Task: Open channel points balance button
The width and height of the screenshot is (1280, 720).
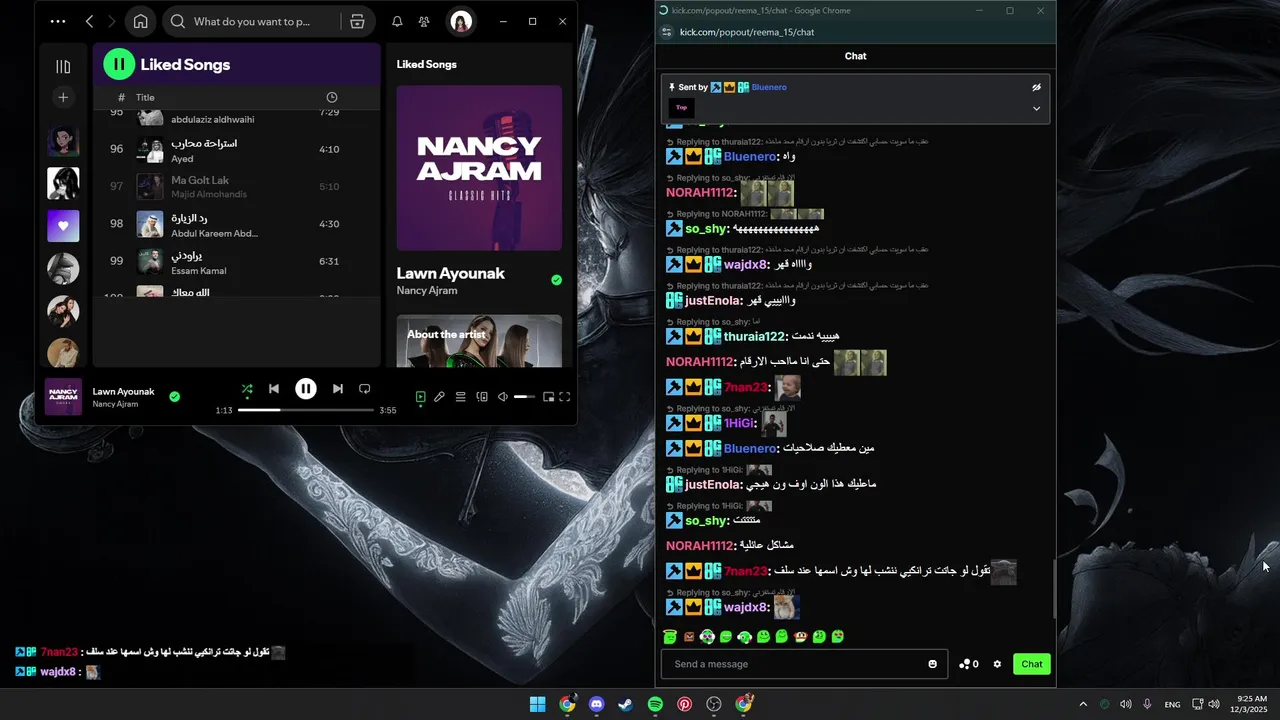Action: [x=969, y=664]
